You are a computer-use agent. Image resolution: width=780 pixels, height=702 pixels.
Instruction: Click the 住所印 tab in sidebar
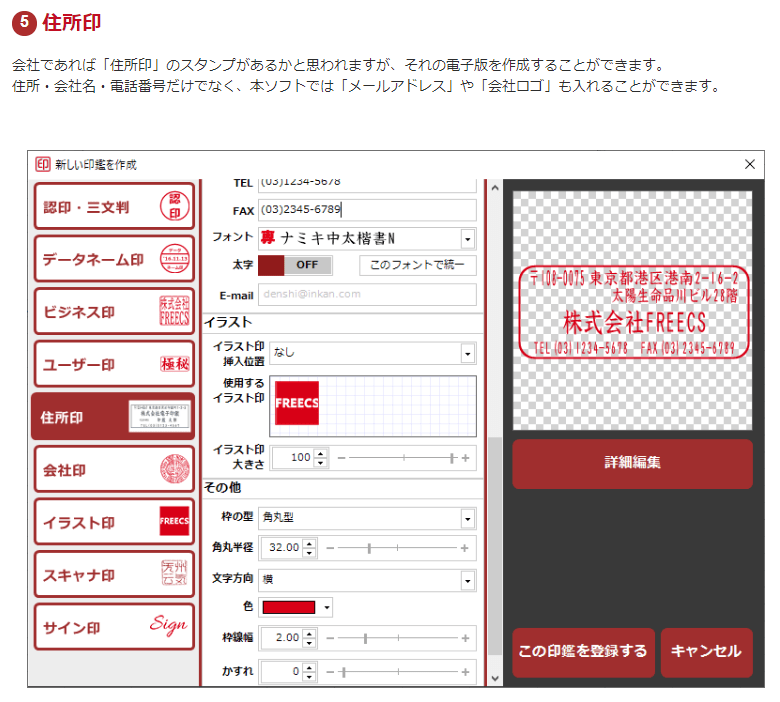pyautogui.click(x=113, y=417)
